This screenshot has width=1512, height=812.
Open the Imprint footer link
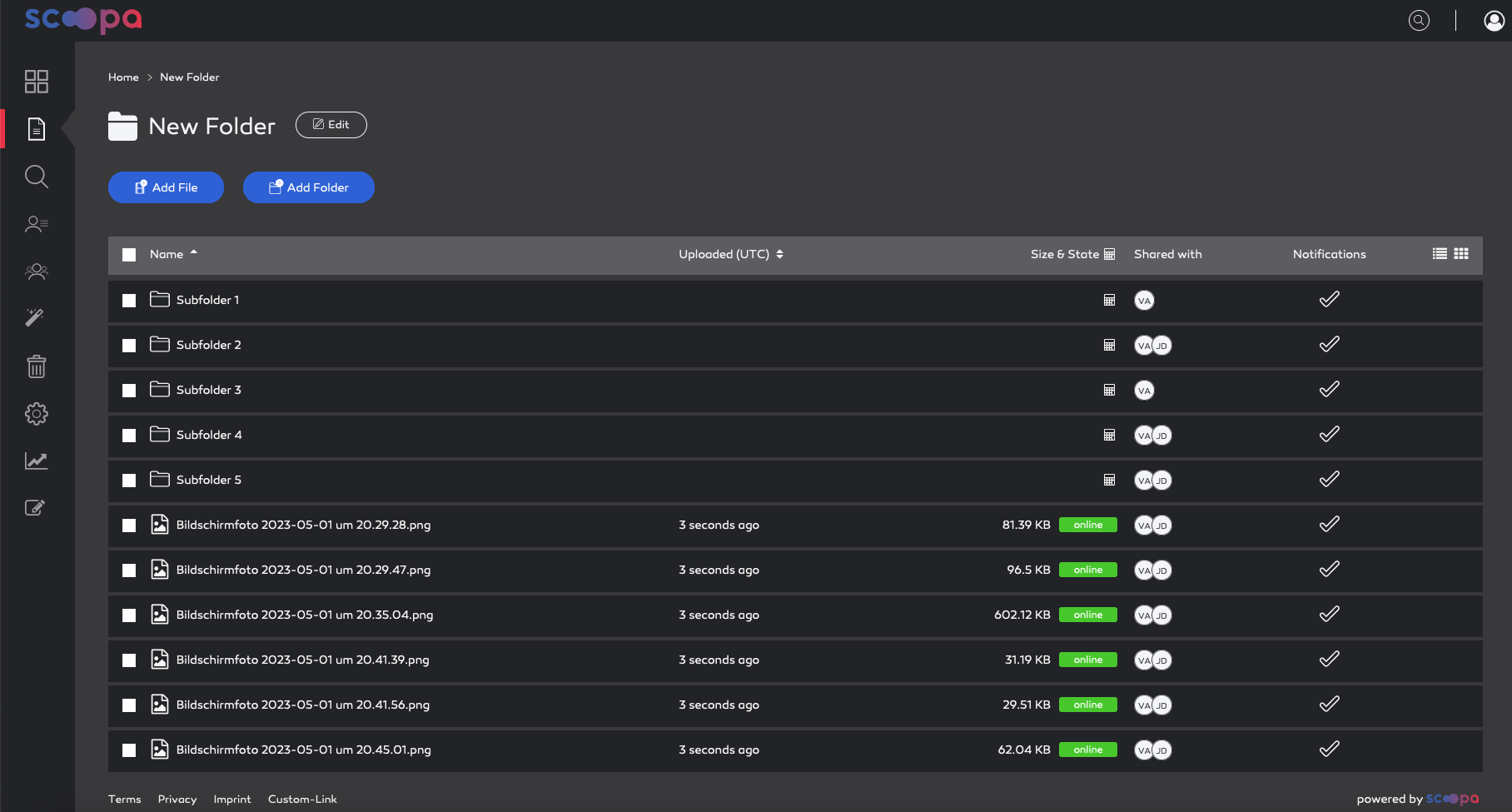[x=232, y=800]
